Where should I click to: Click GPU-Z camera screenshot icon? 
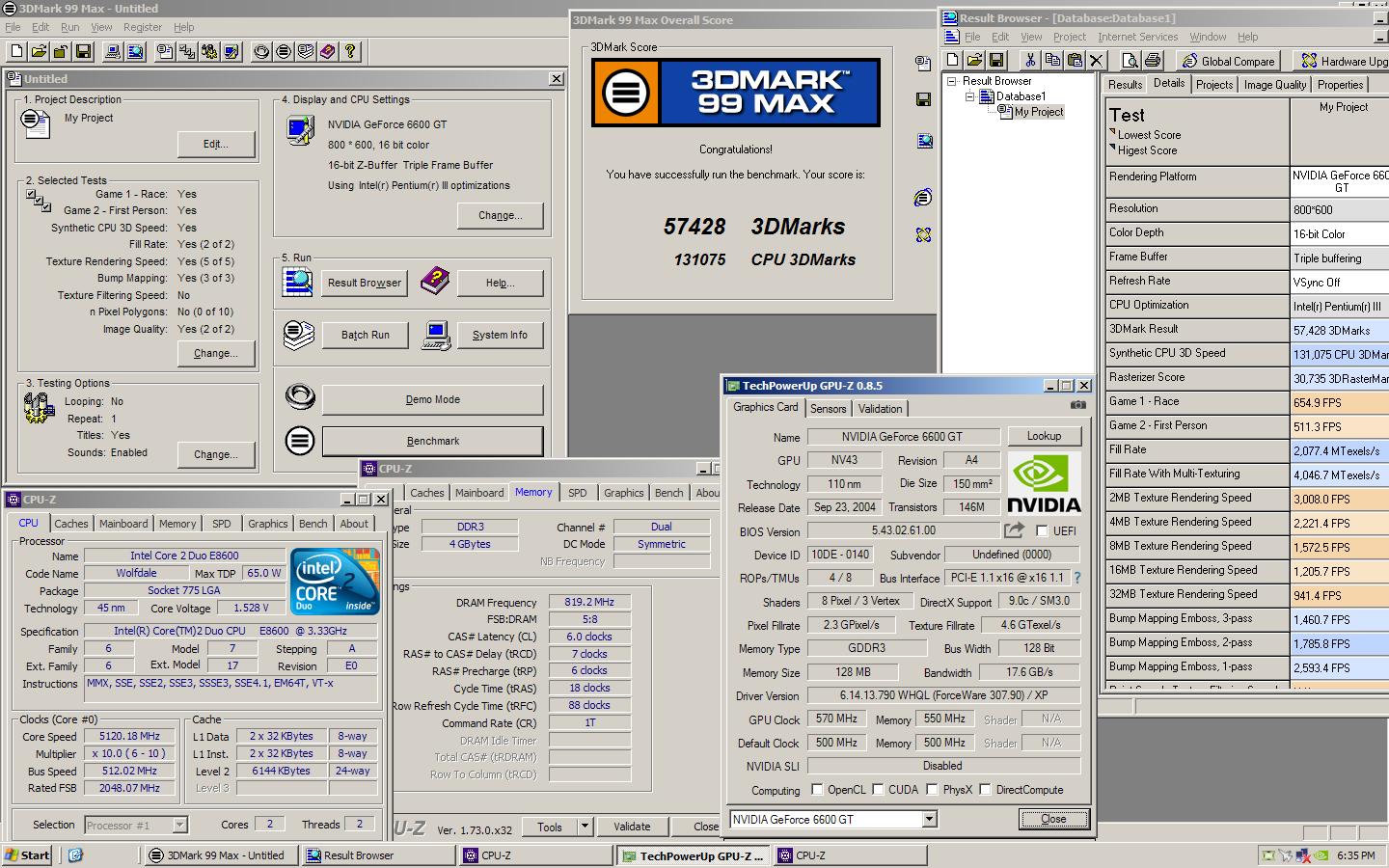pos(1078,405)
